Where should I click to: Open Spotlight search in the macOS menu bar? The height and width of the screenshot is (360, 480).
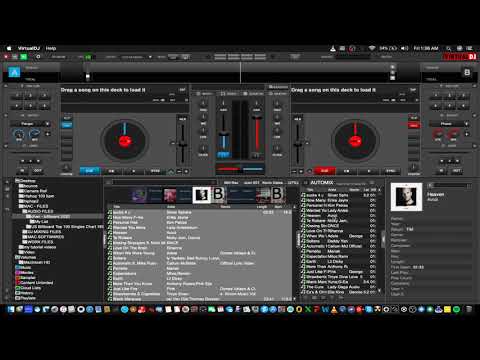coord(449,48)
